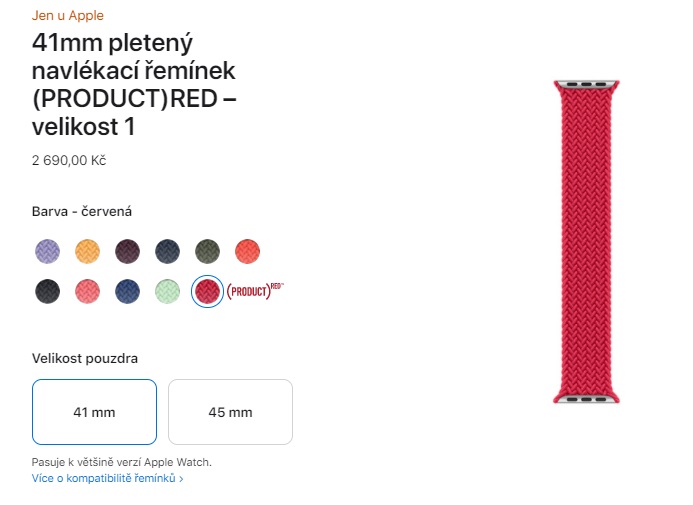Pick the dark cherry maroon swatch
The height and width of the screenshot is (505, 693).
click(127, 251)
